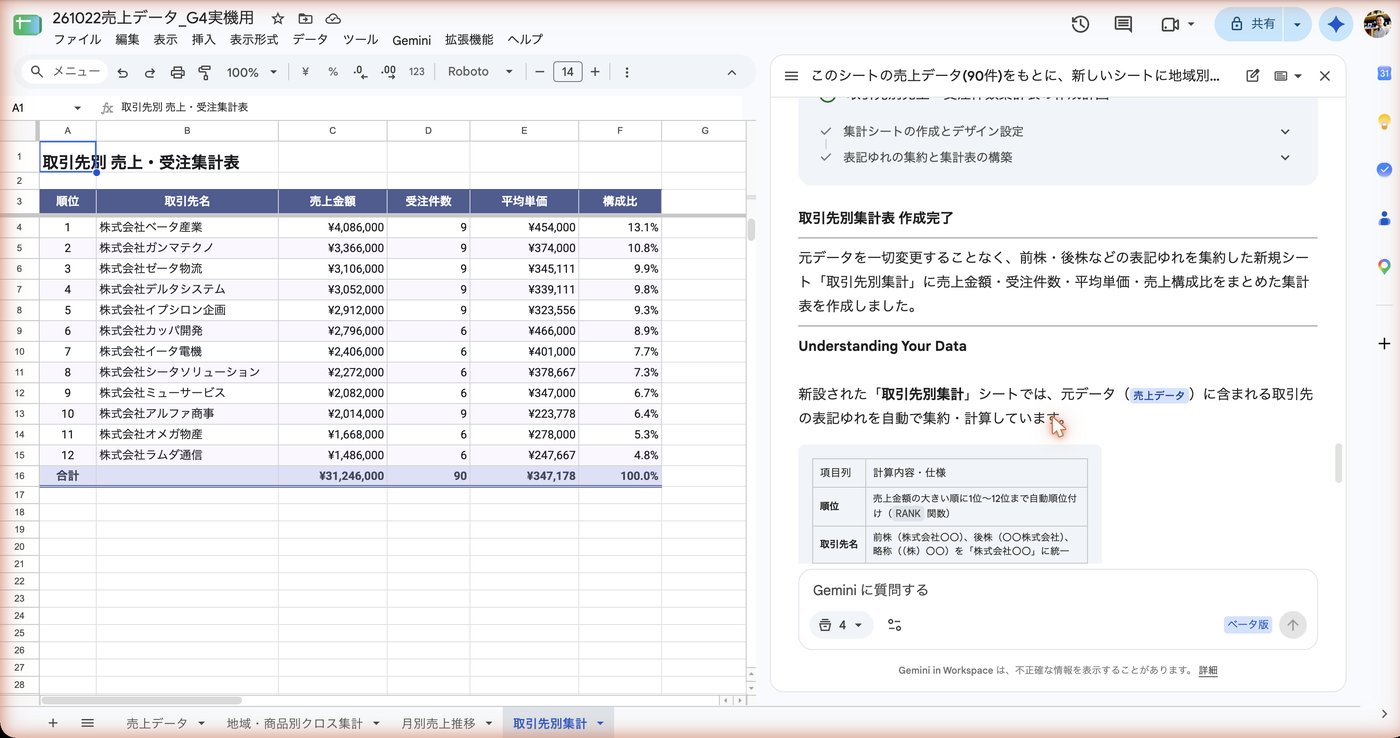Viewport: 1400px width, 738px height.
Task: Click the print icon
Action: (x=178, y=72)
